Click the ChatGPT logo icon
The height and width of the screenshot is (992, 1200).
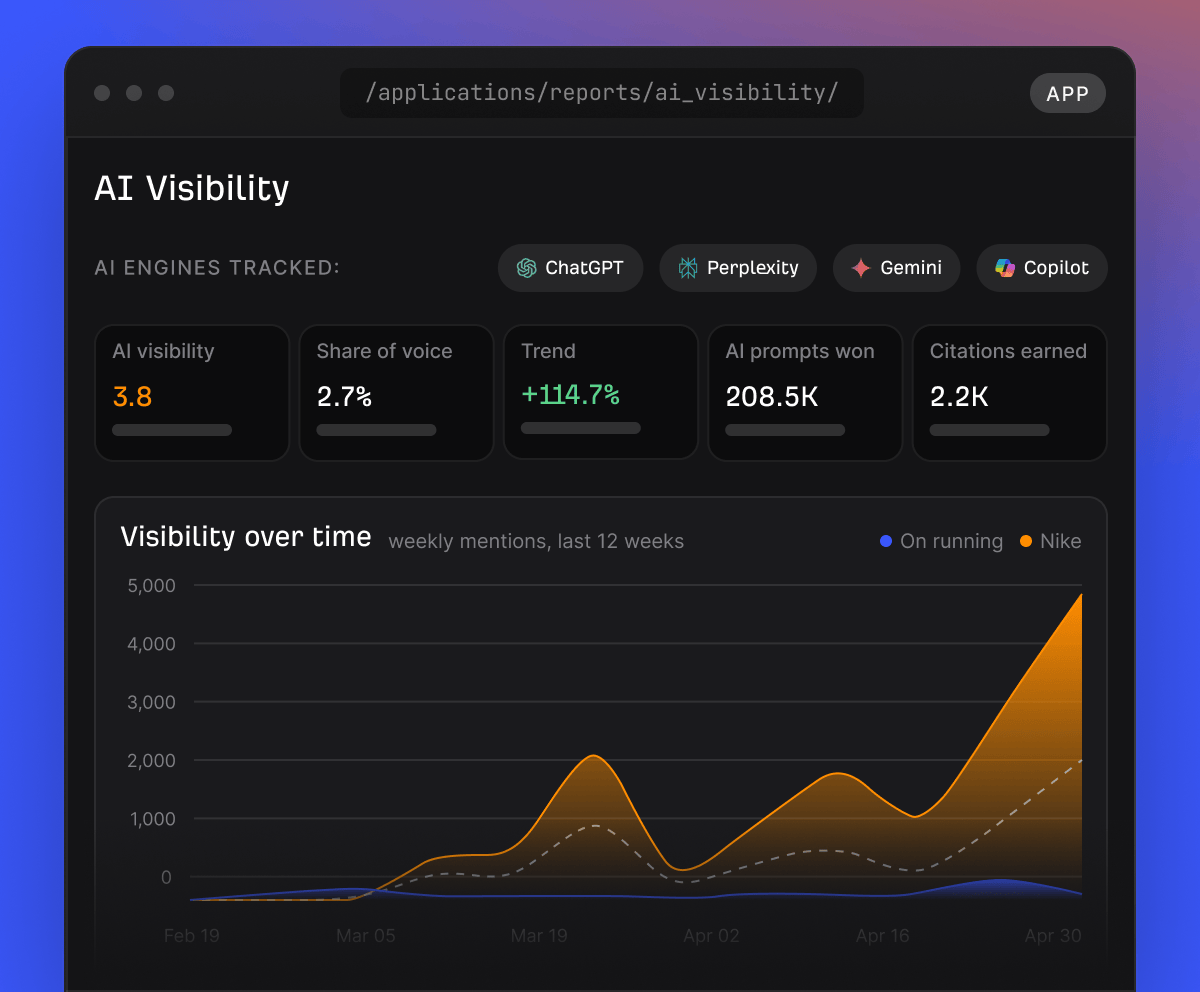click(526, 268)
